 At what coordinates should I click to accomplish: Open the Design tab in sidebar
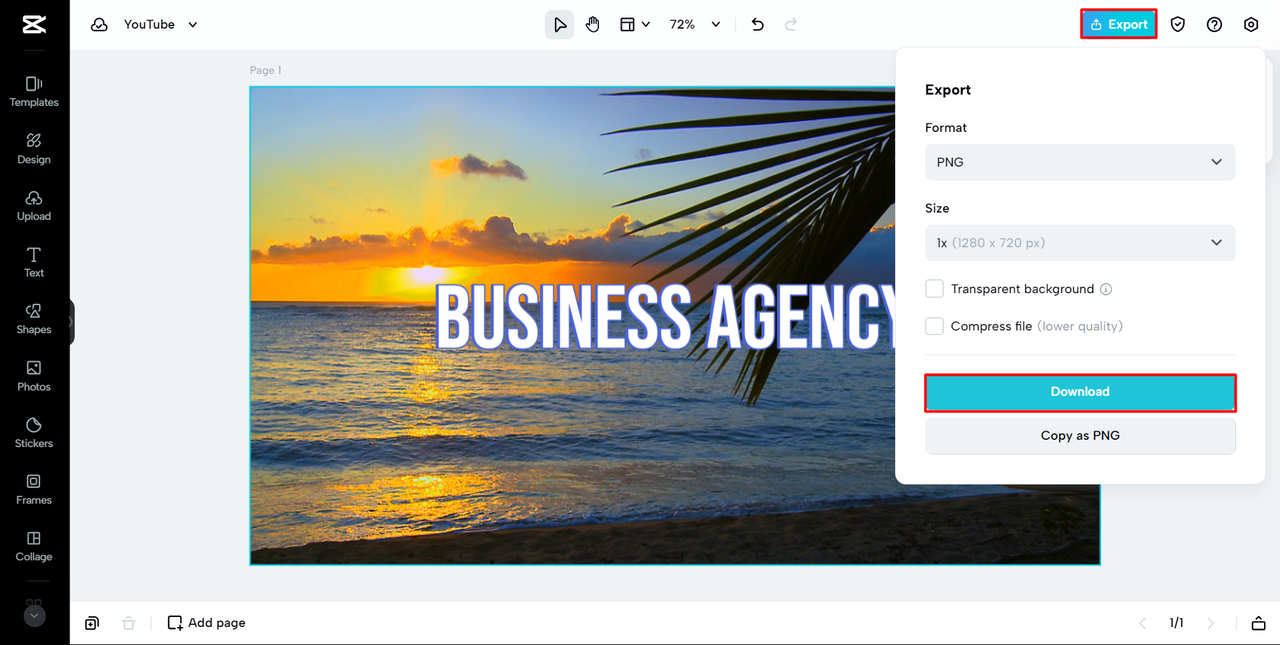pos(34,148)
